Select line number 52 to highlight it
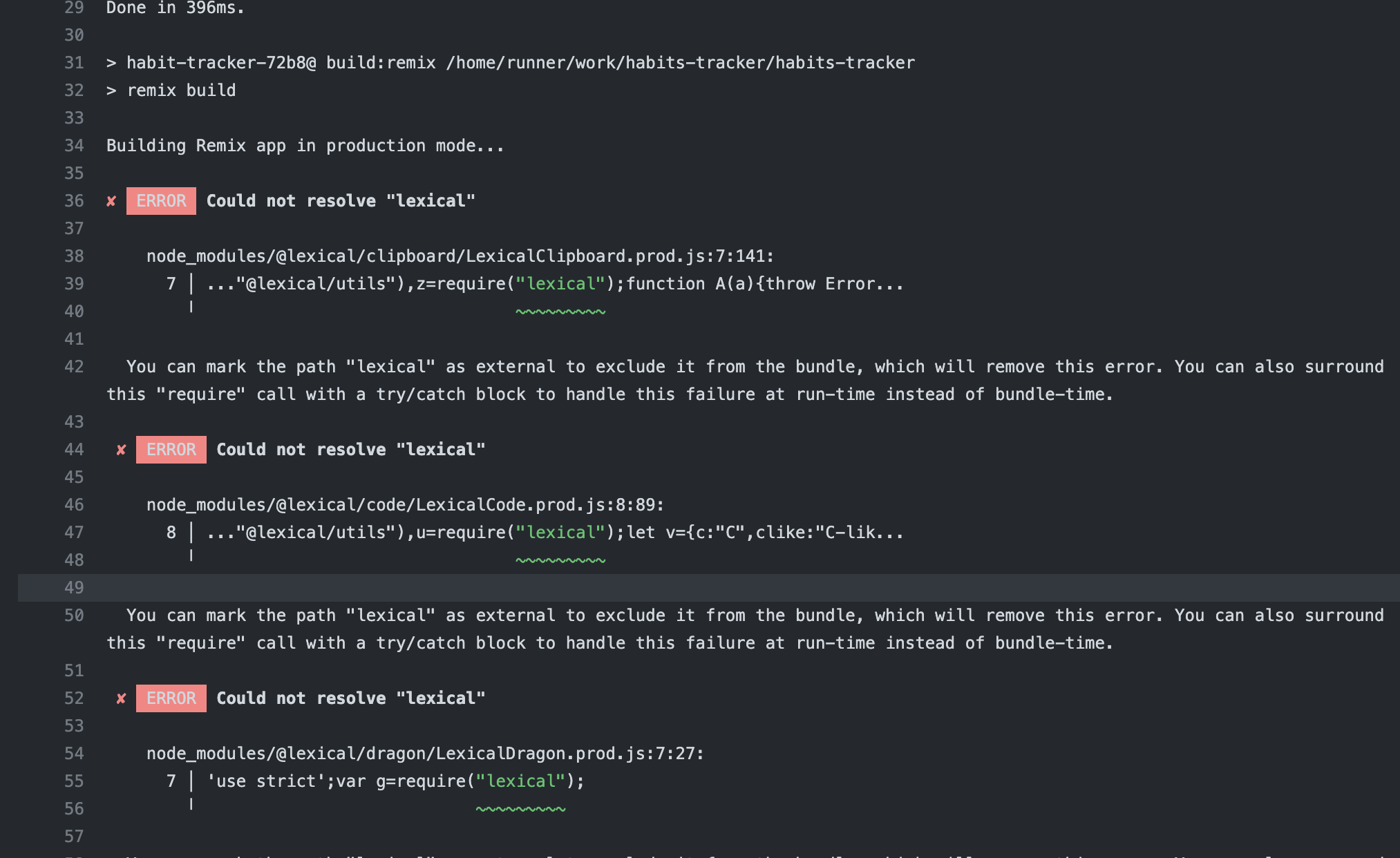This screenshot has width=1400, height=858. 73,698
